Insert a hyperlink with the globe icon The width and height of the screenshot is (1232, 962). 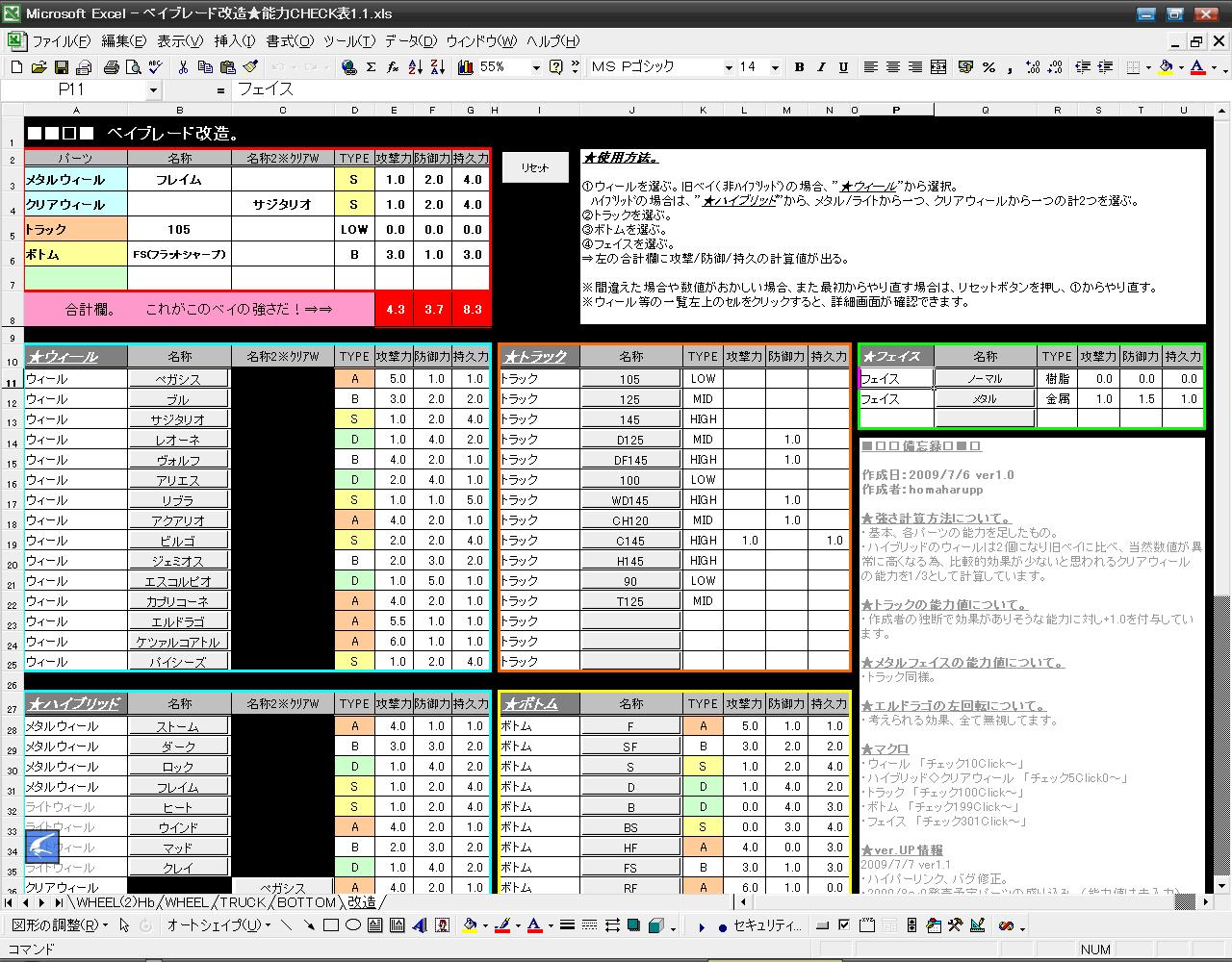[x=348, y=67]
